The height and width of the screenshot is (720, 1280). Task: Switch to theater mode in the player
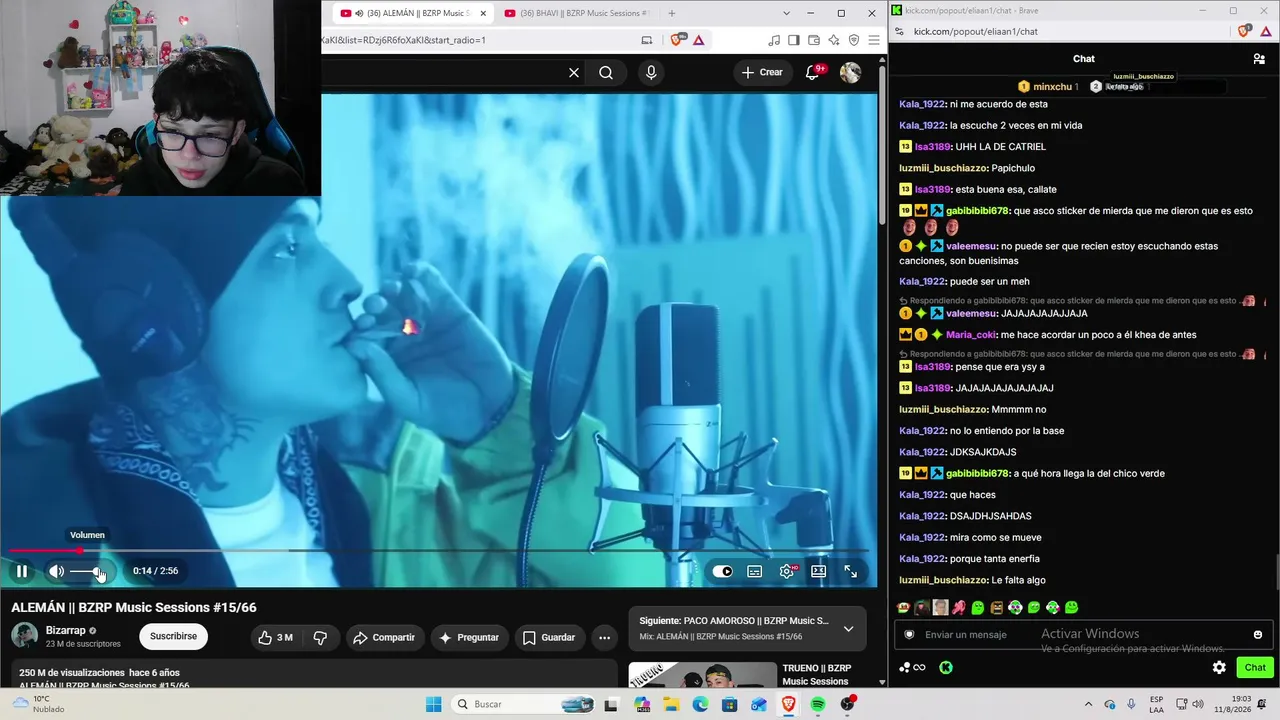point(818,571)
